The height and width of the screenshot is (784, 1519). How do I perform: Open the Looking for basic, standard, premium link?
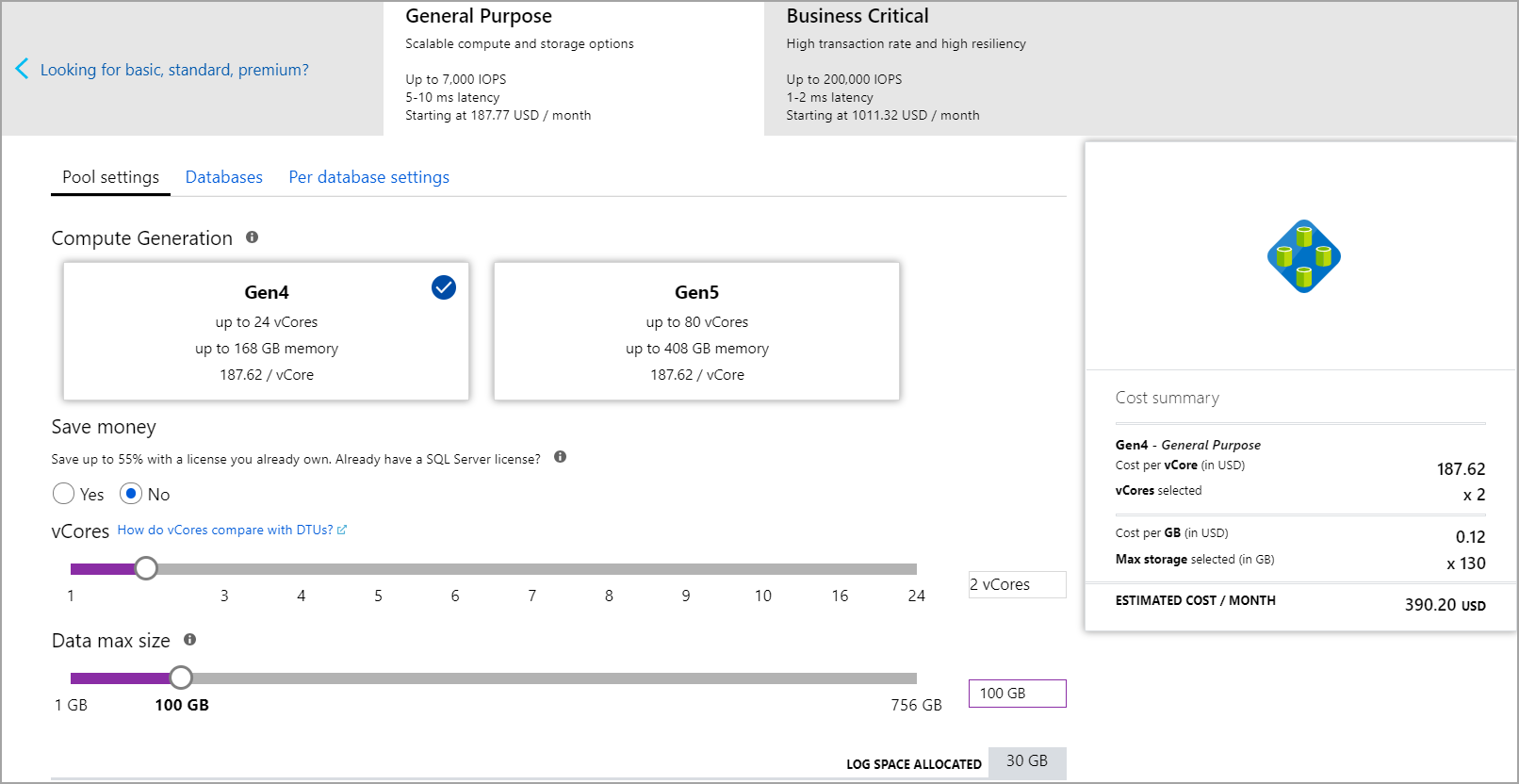tap(174, 70)
